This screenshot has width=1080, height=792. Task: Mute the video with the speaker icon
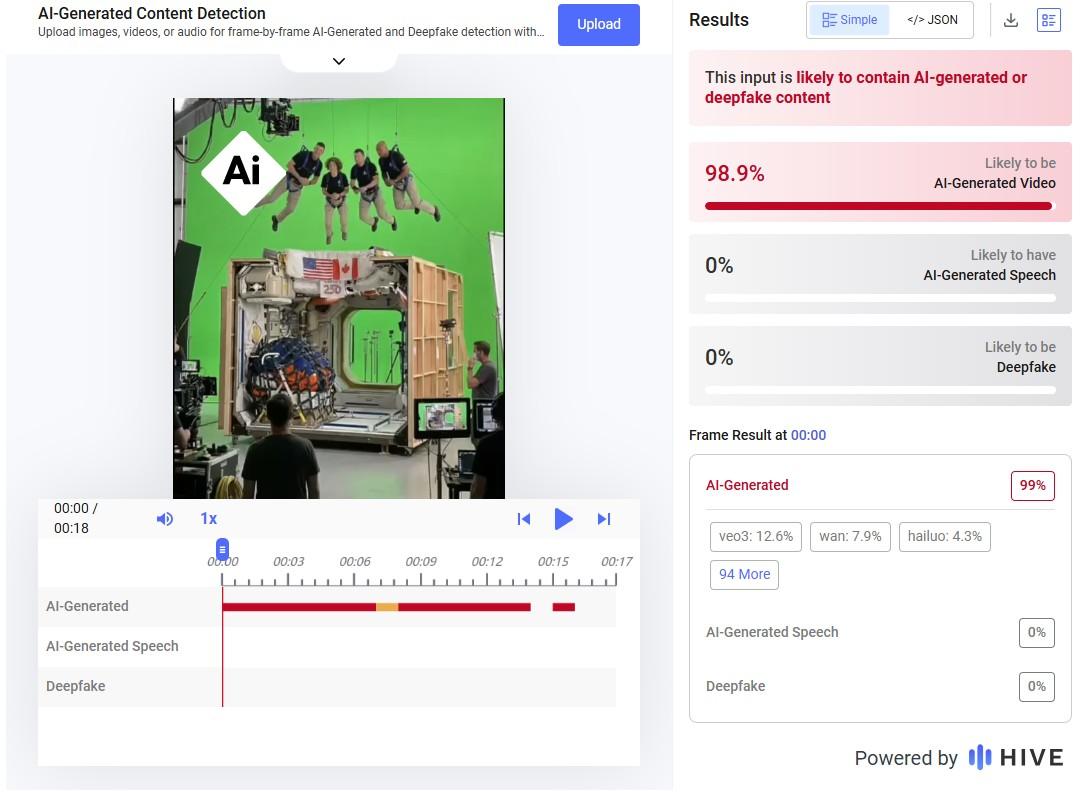point(165,518)
